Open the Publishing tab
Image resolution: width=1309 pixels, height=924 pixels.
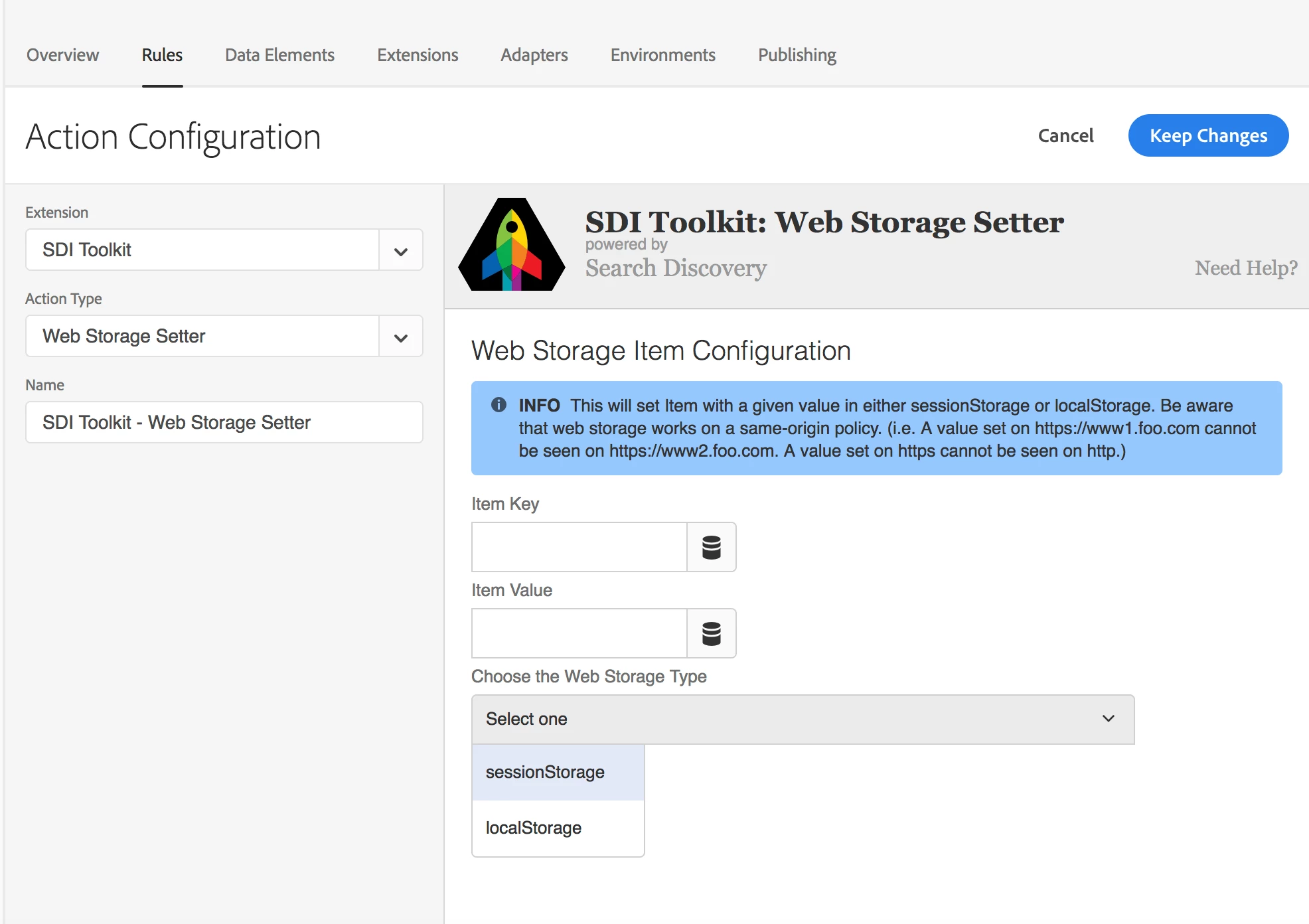pyautogui.click(x=797, y=55)
